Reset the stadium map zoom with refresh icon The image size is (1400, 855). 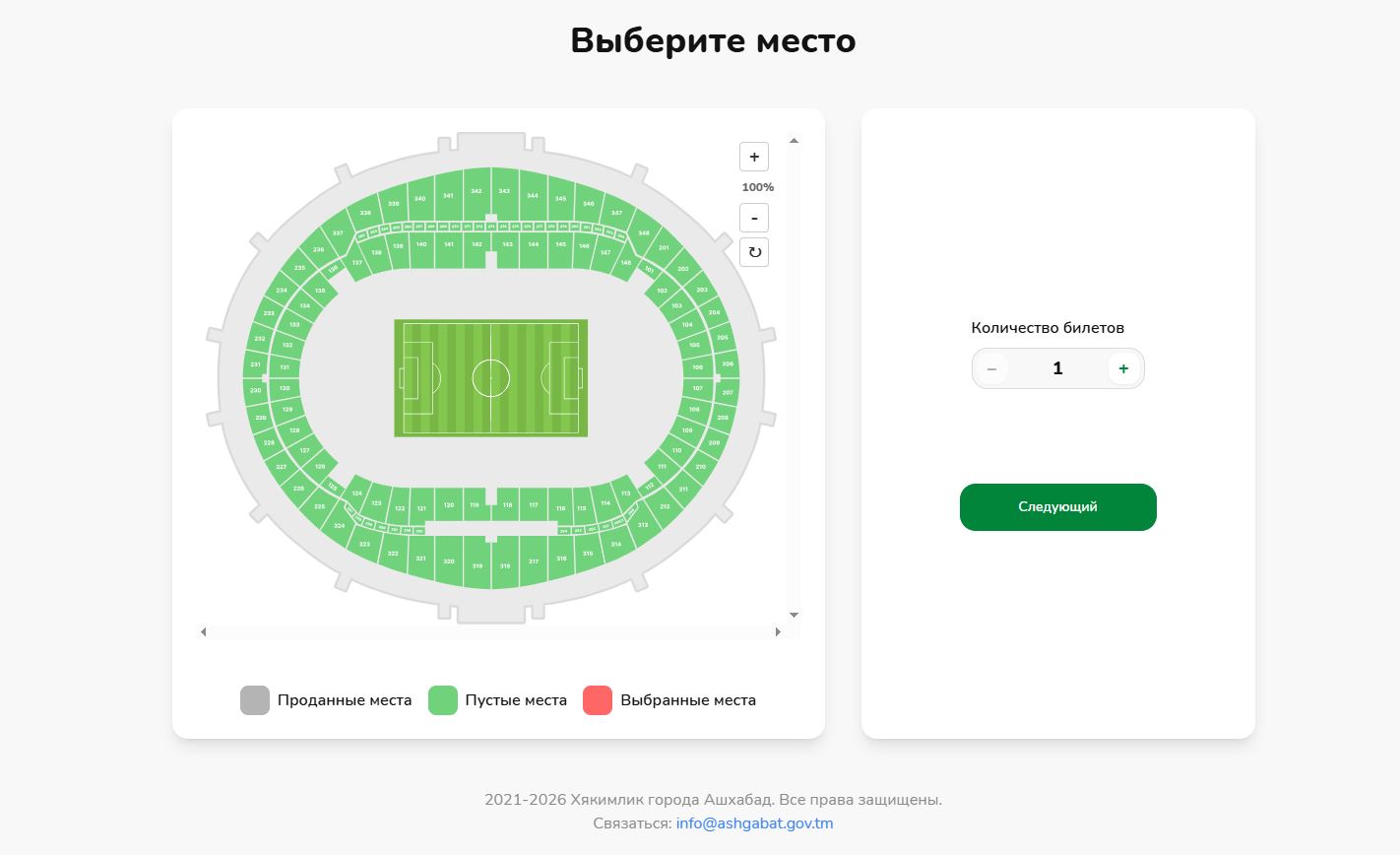tap(754, 252)
